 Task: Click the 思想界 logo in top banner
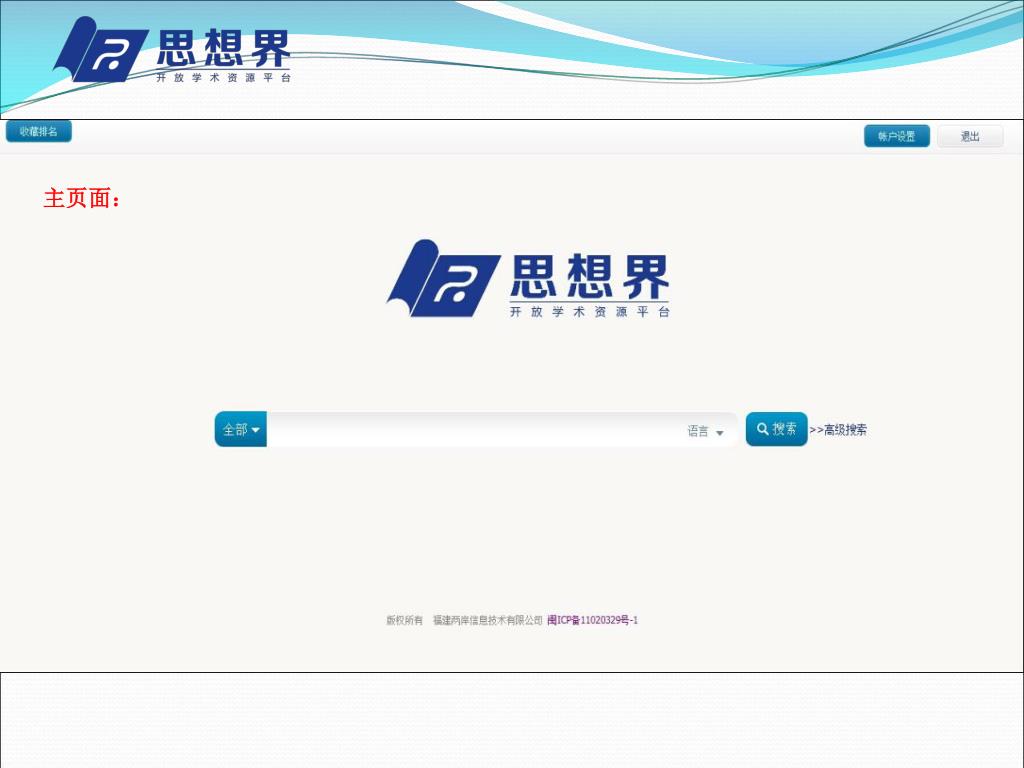click(171, 50)
